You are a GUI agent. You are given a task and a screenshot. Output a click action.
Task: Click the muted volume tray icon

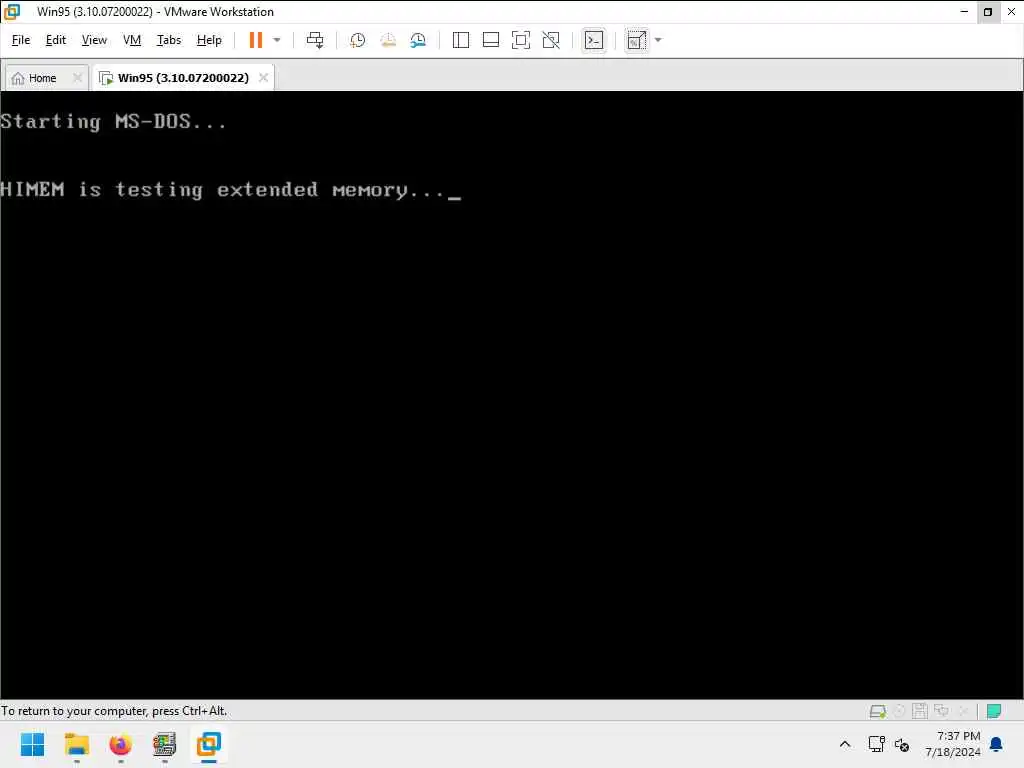[x=902, y=744]
